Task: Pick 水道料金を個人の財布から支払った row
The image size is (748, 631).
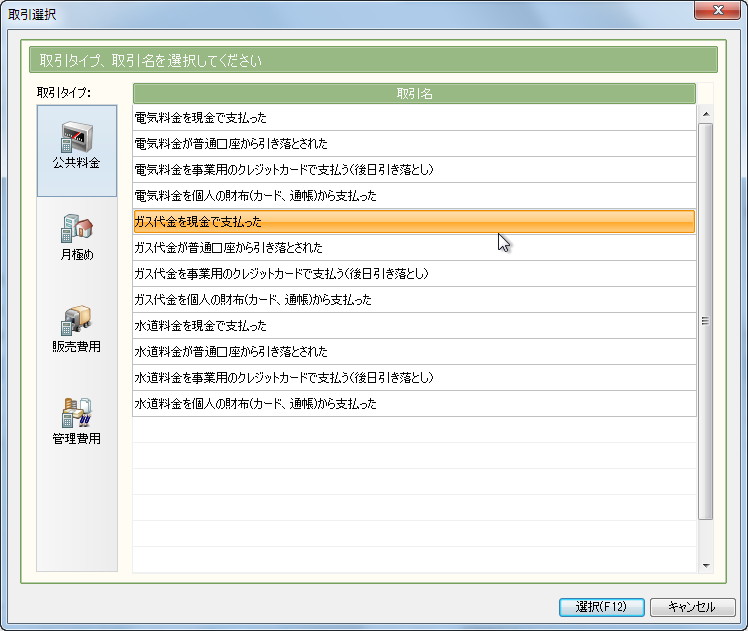Action: click(x=414, y=403)
